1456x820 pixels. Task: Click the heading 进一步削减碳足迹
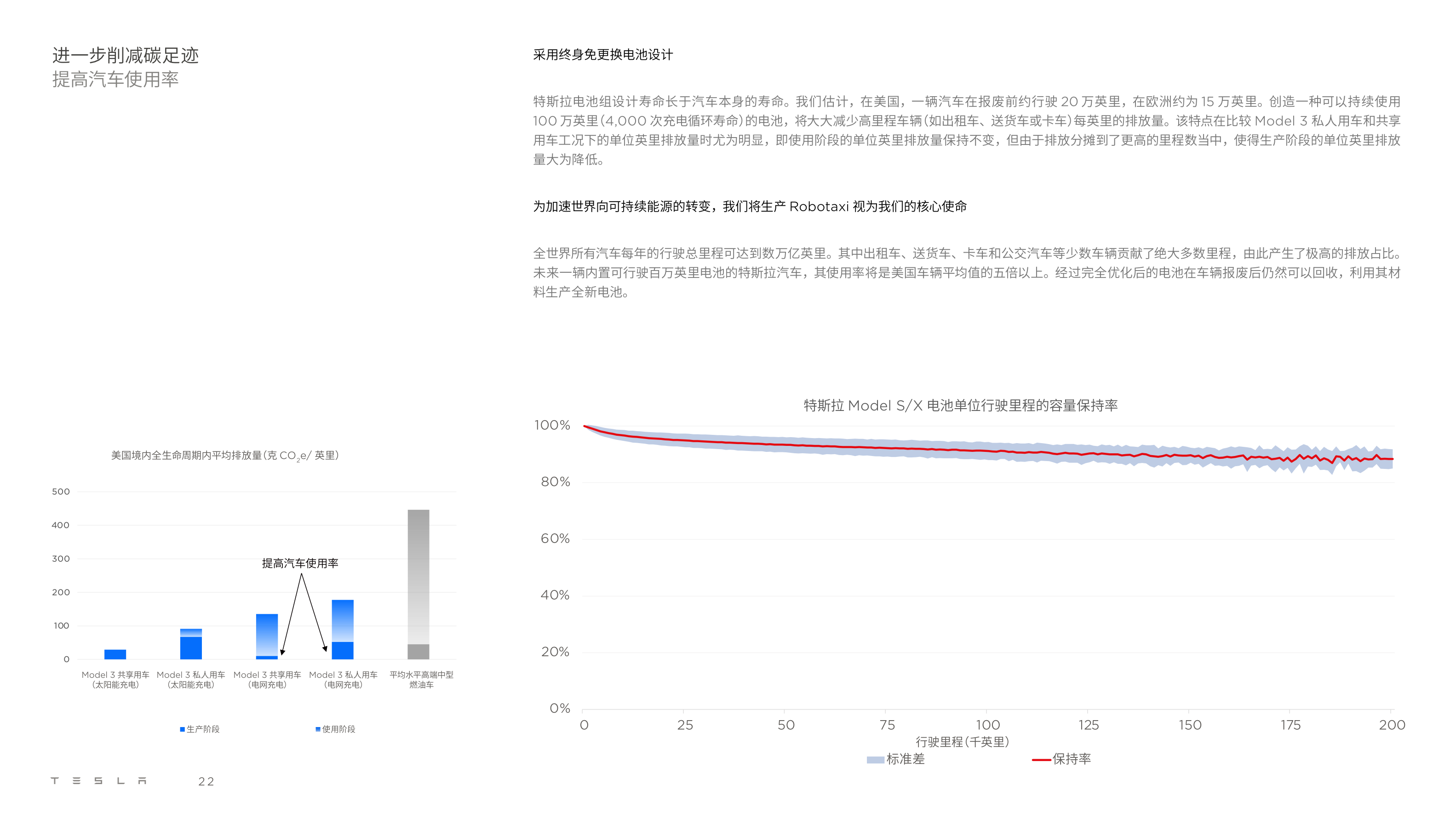coord(126,55)
